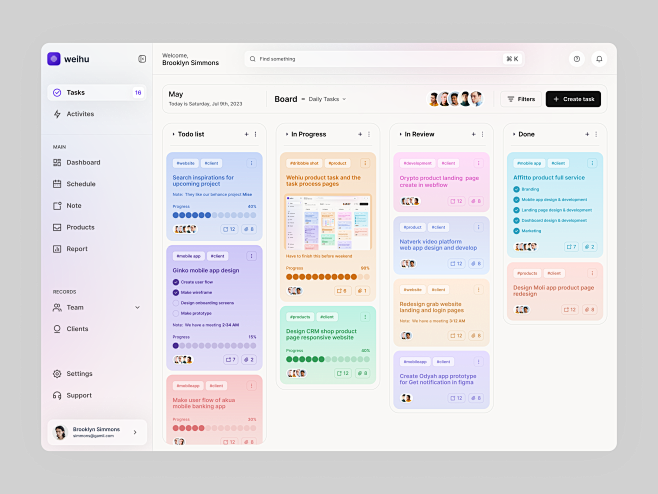Open Todo list column options menu

pyautogui.click(x=256, y=134)
